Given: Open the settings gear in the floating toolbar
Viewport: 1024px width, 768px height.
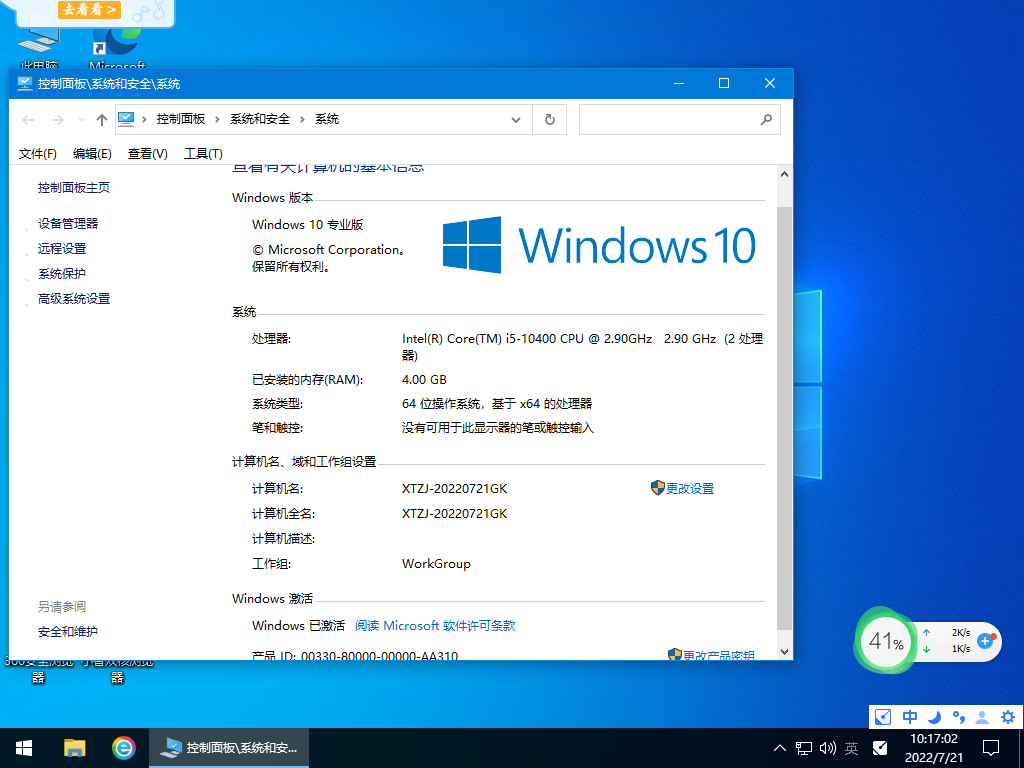Looking at the screenshot, I should tap(1007, 717).
